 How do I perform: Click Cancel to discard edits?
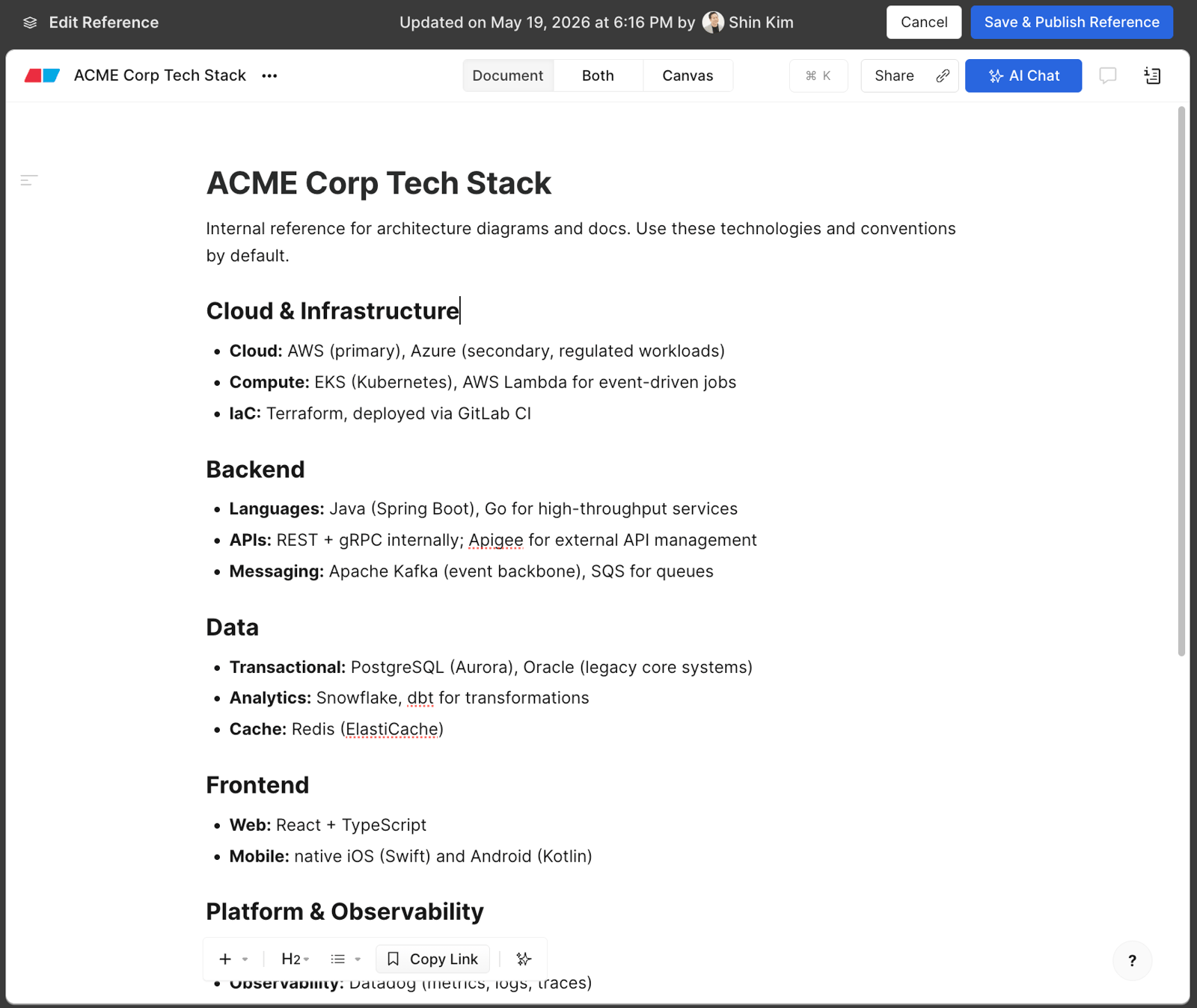pyautogui.click(x=924, y=22)
